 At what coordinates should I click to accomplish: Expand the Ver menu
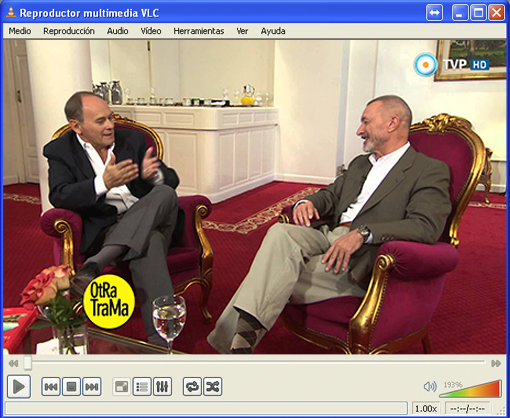tap(242, 31)
